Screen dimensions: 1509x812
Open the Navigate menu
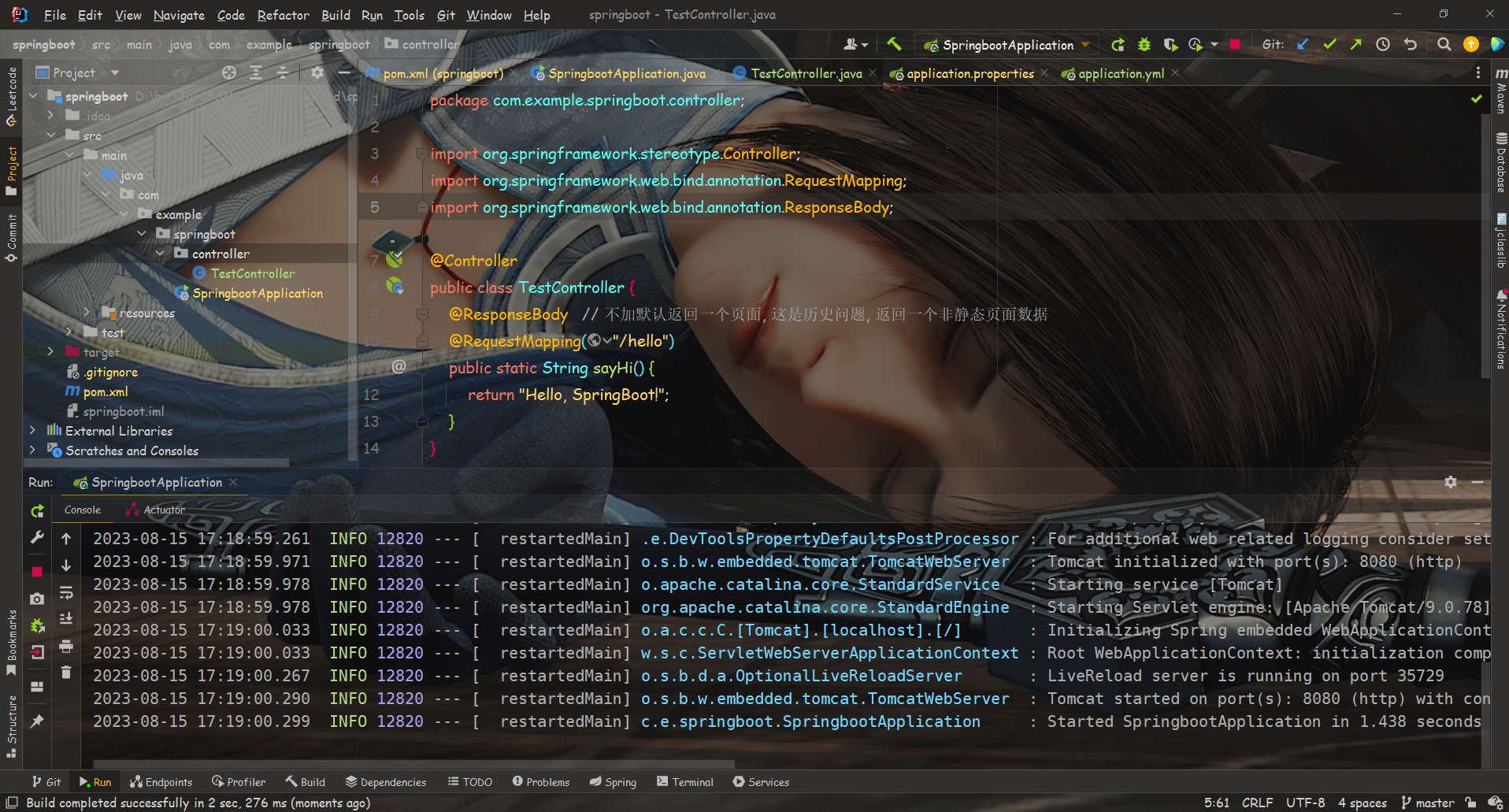[x=179, y=15]
